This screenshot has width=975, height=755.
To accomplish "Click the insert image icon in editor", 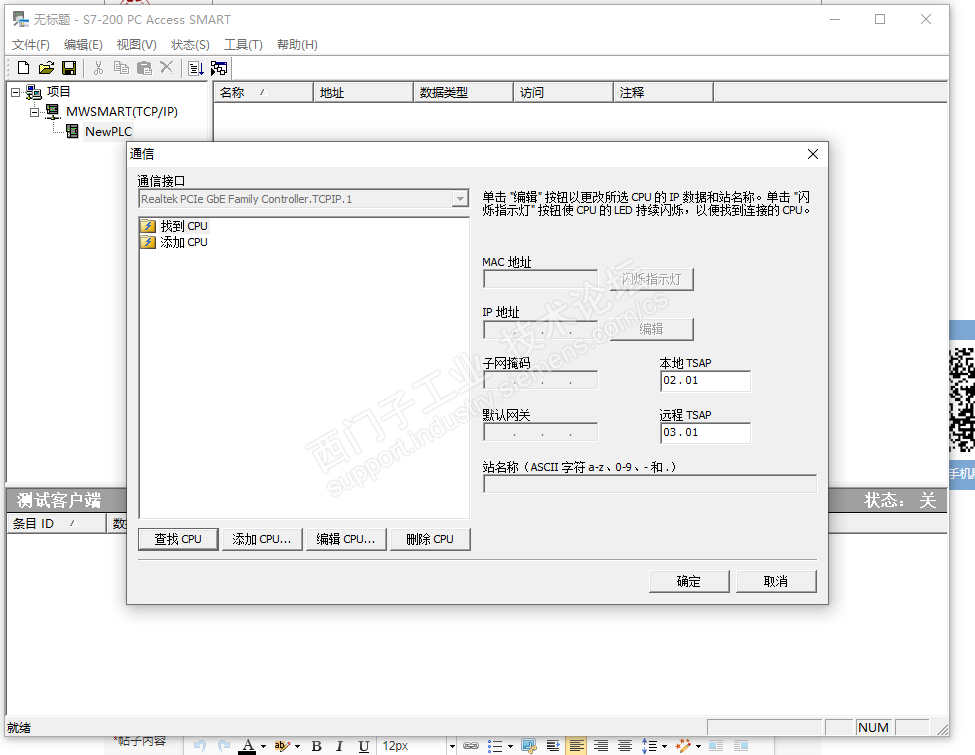I will point(529,746).
